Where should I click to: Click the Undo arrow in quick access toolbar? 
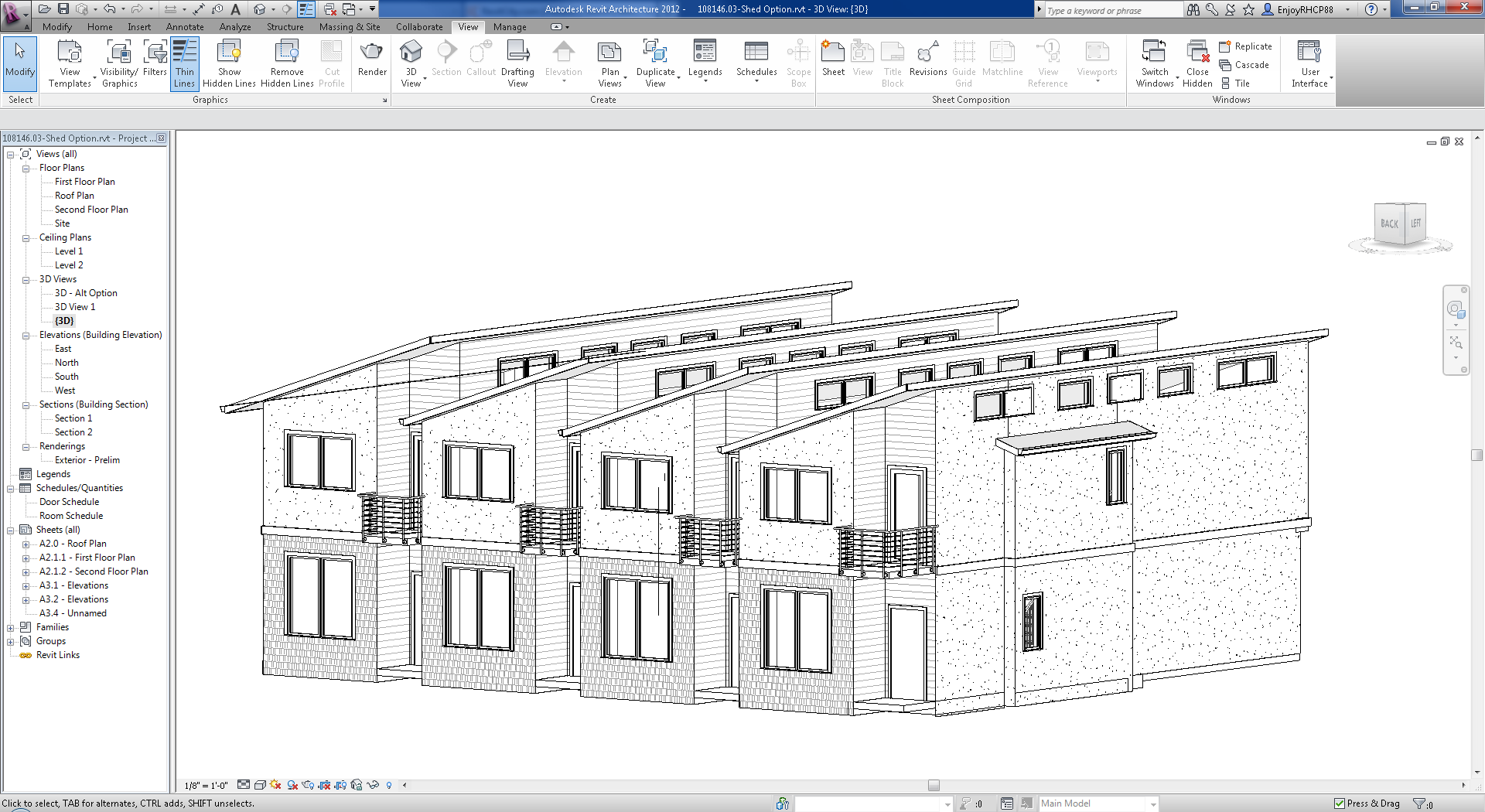[109, 9]
